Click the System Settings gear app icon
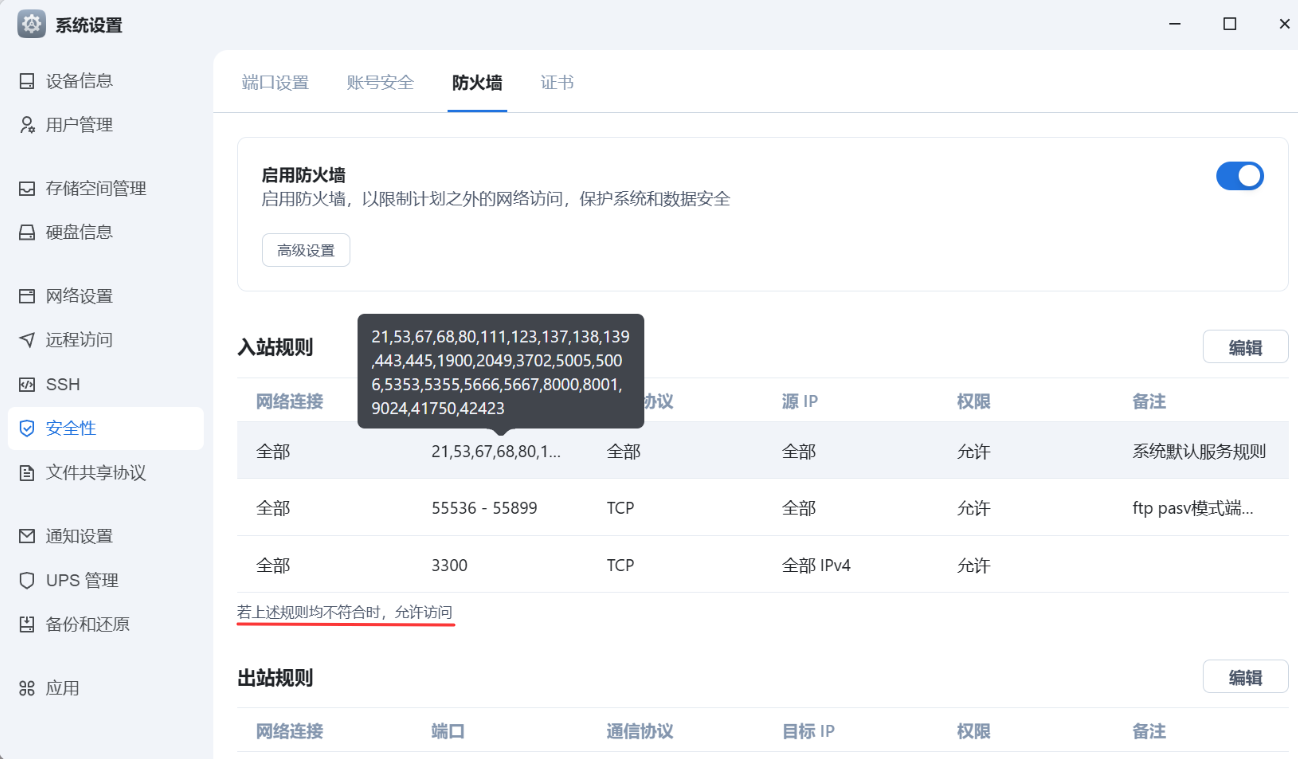Screen dimensions: 1298x759 coord(31,24)
